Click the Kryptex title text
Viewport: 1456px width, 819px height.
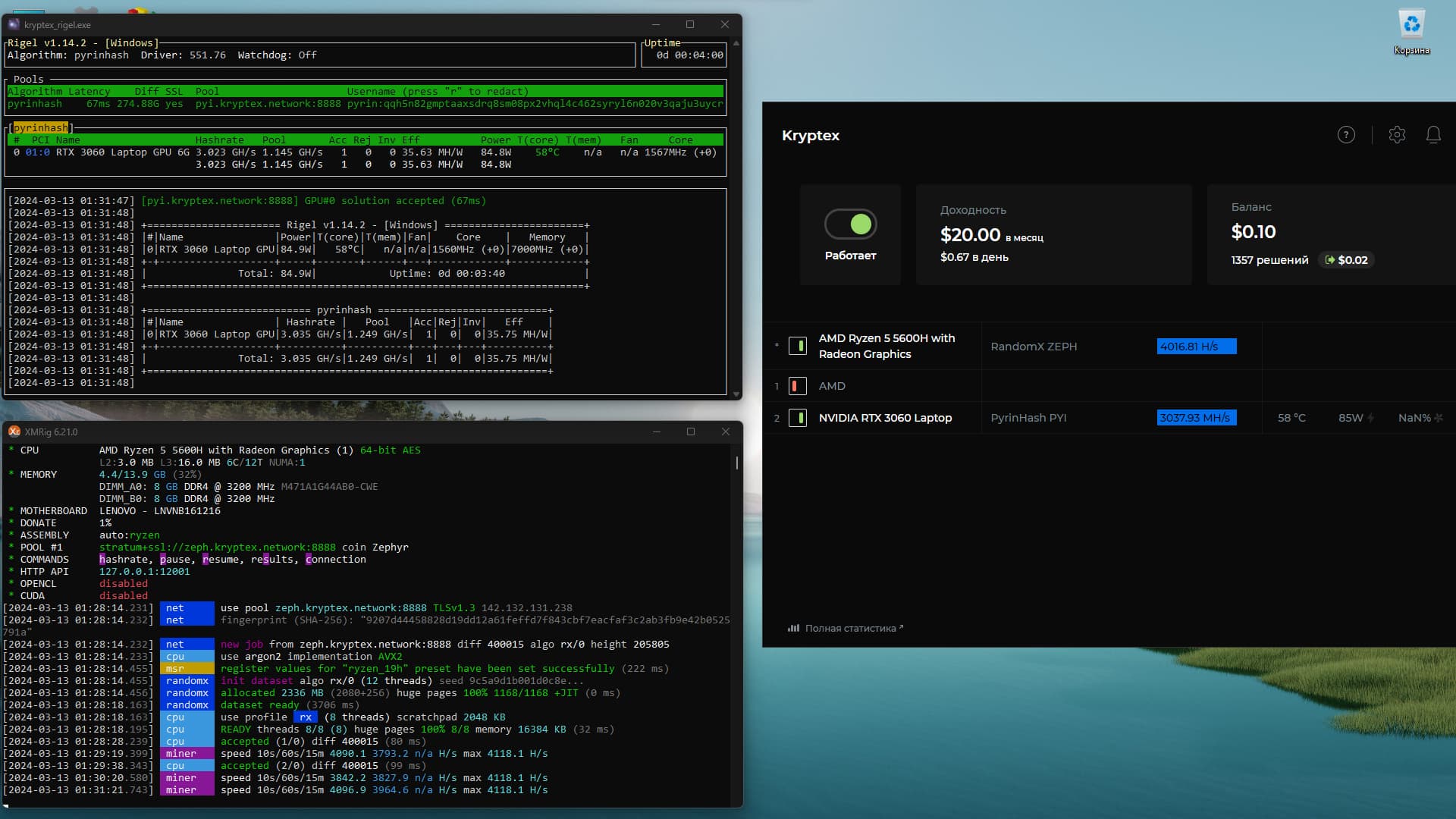811,136
